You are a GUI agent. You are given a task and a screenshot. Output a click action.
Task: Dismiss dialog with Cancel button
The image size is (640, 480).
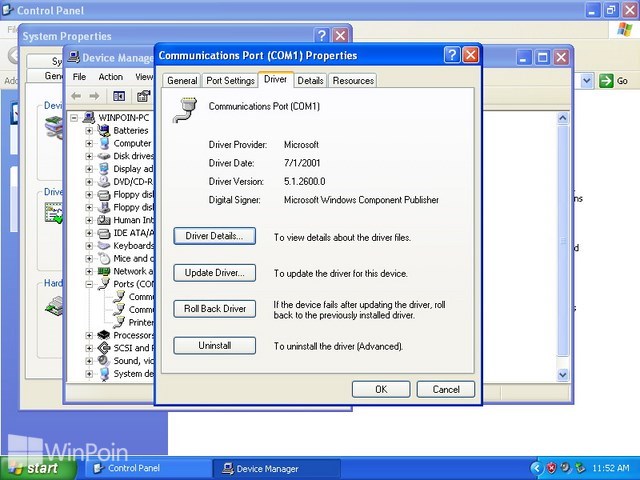(446, 389)
